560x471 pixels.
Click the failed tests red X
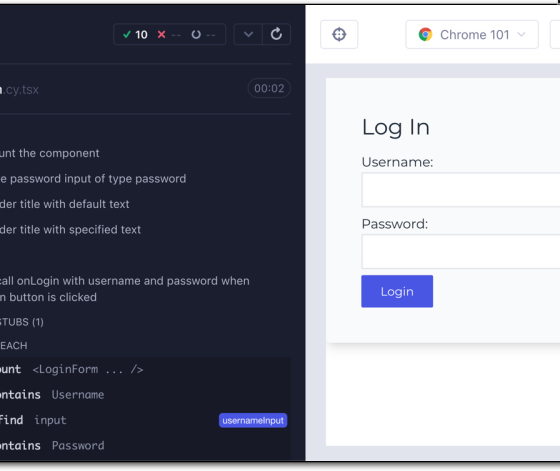pyautogui.click(x=161, y=35)
